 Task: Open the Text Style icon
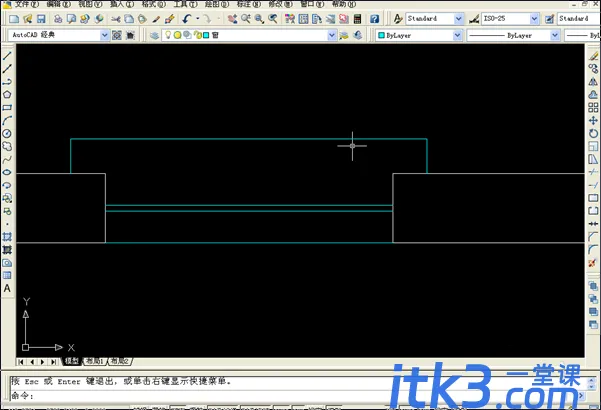[x=398, y=19]
